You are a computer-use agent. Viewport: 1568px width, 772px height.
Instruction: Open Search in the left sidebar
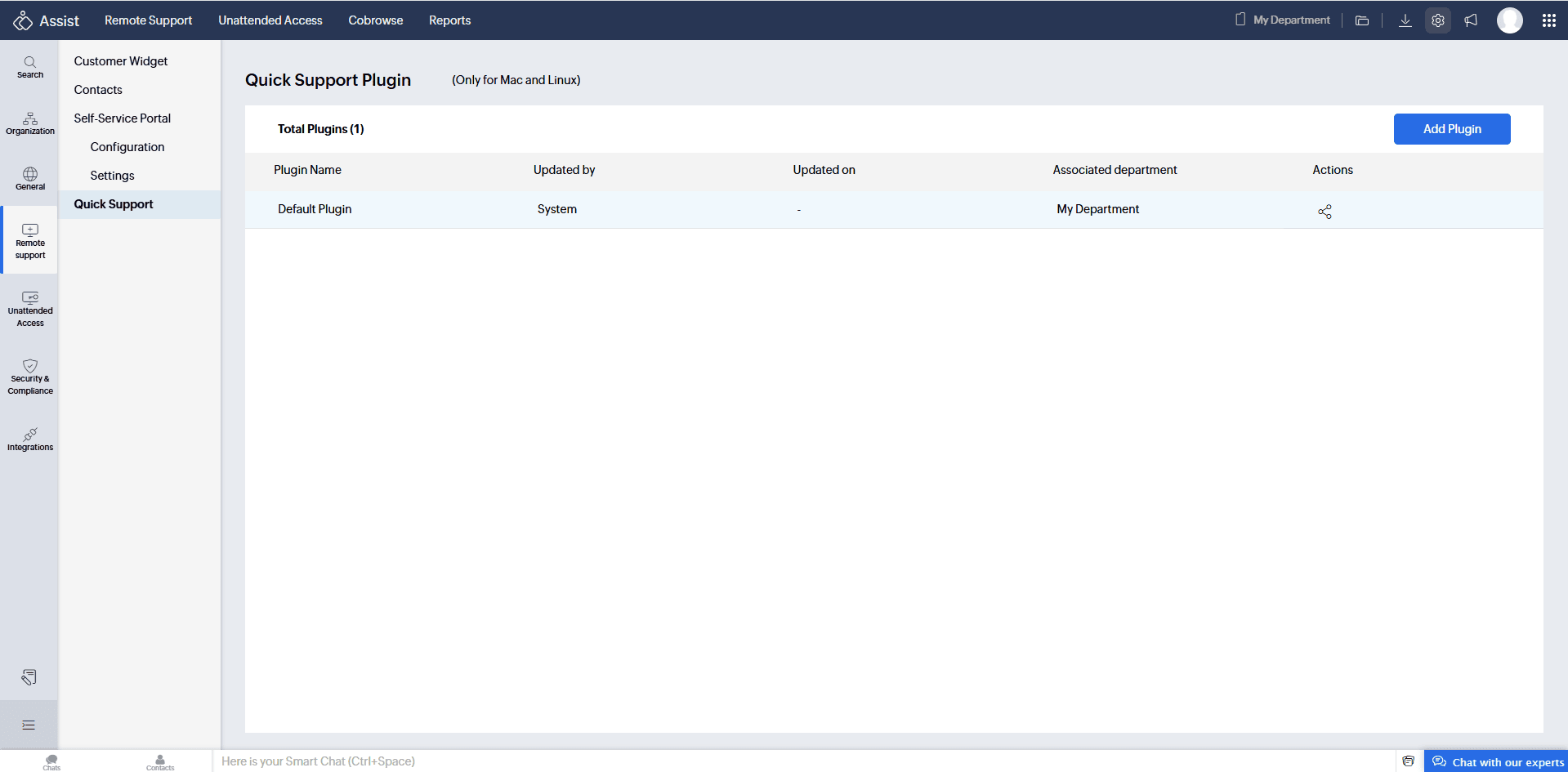(30, 67)
